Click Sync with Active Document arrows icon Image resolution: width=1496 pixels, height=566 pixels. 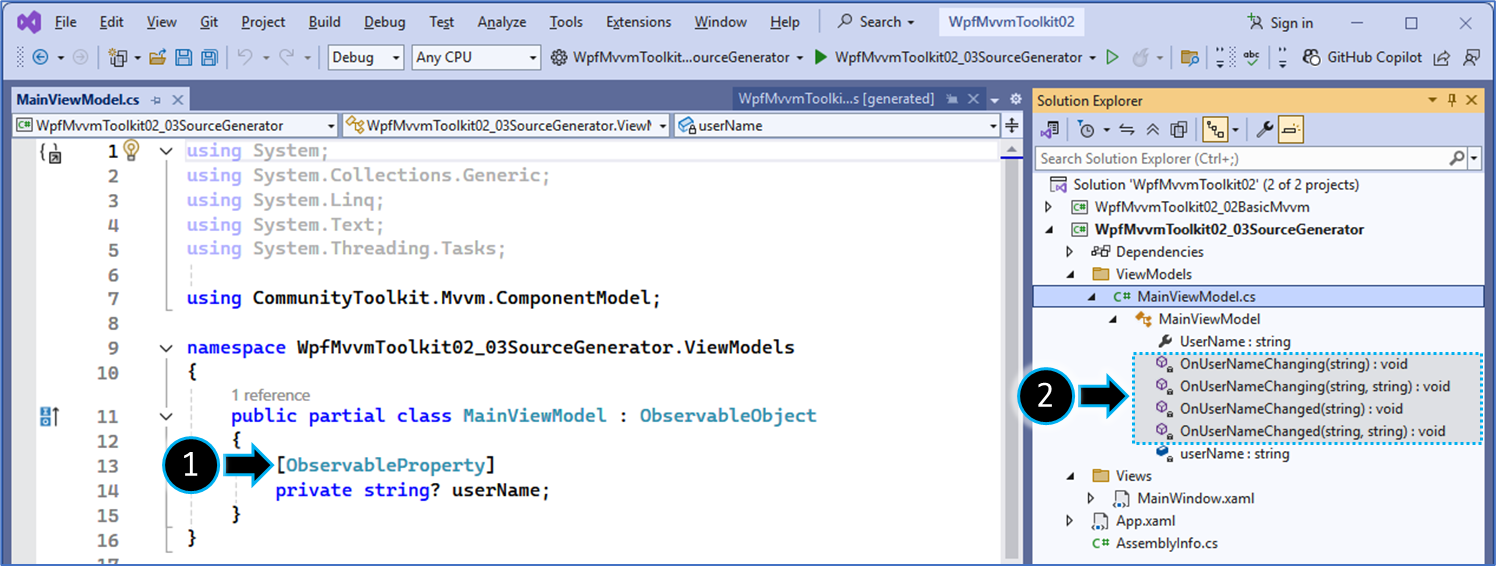pos(1126,129)
